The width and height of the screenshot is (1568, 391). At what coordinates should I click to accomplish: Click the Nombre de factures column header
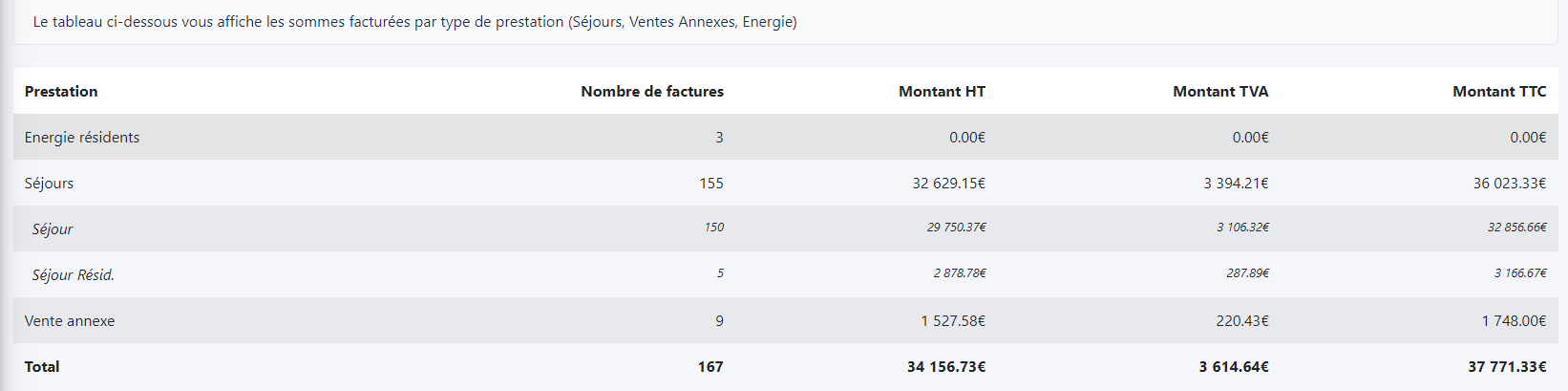click(x=651, y=92)
